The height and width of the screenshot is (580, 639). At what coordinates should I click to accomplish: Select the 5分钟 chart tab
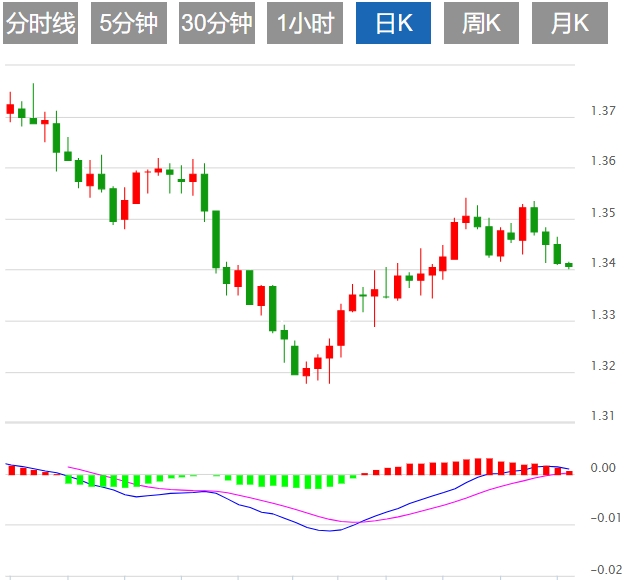(128, 24)
